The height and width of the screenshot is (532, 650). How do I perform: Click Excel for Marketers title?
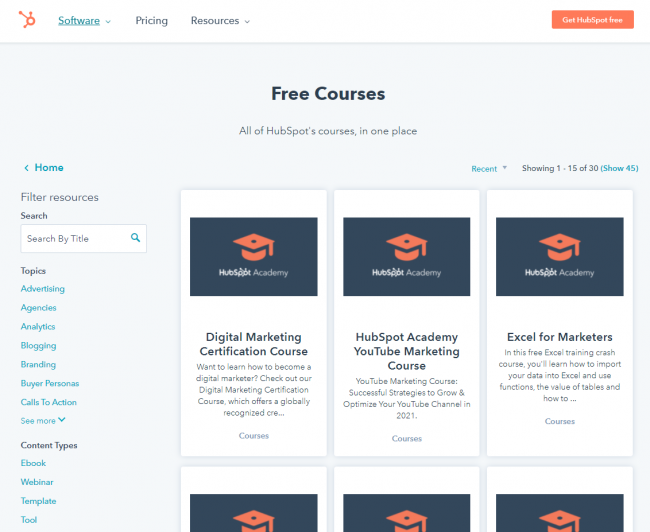click(x=560, y=337)
